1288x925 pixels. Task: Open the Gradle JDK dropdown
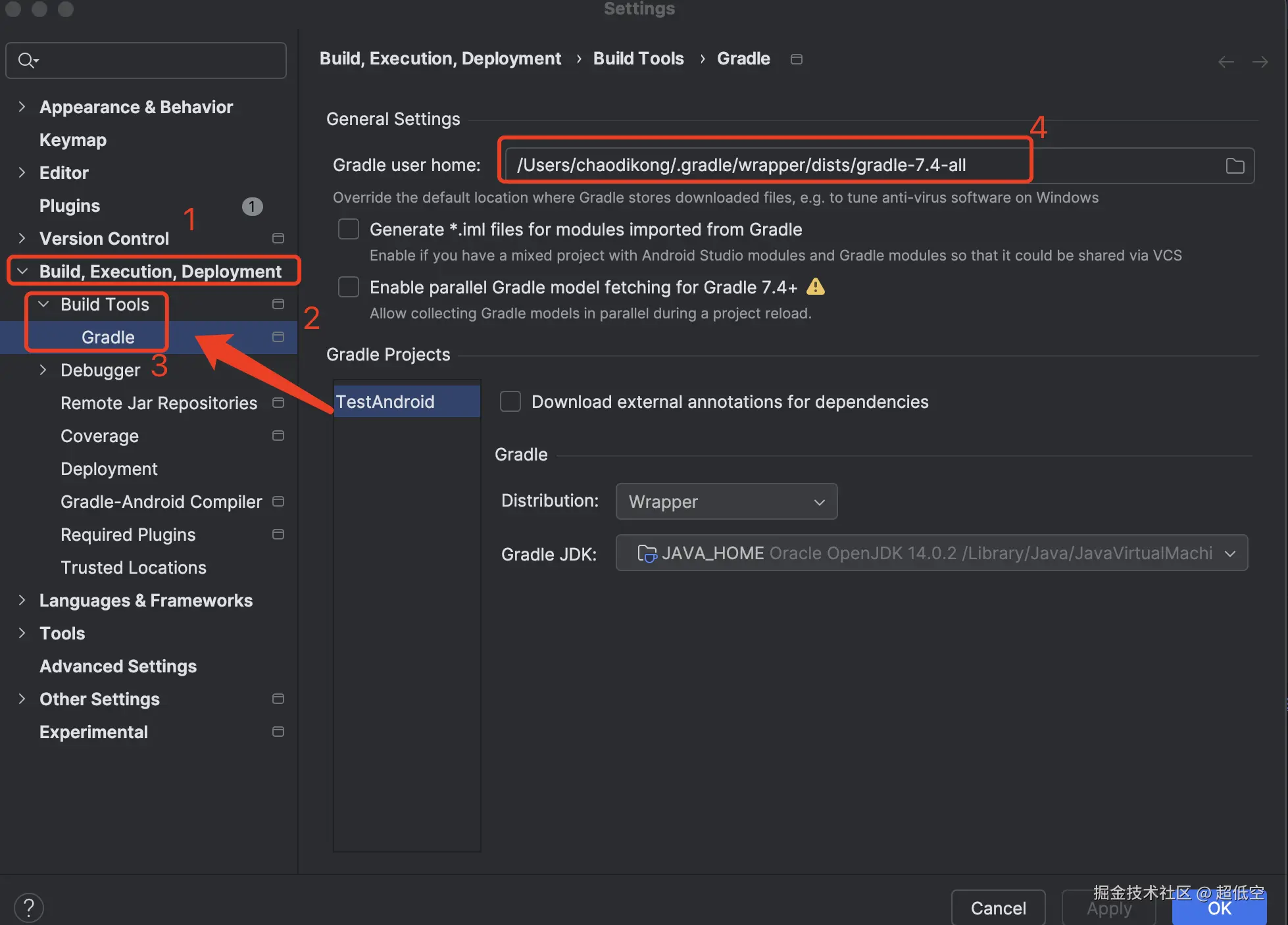coord(931,553)
